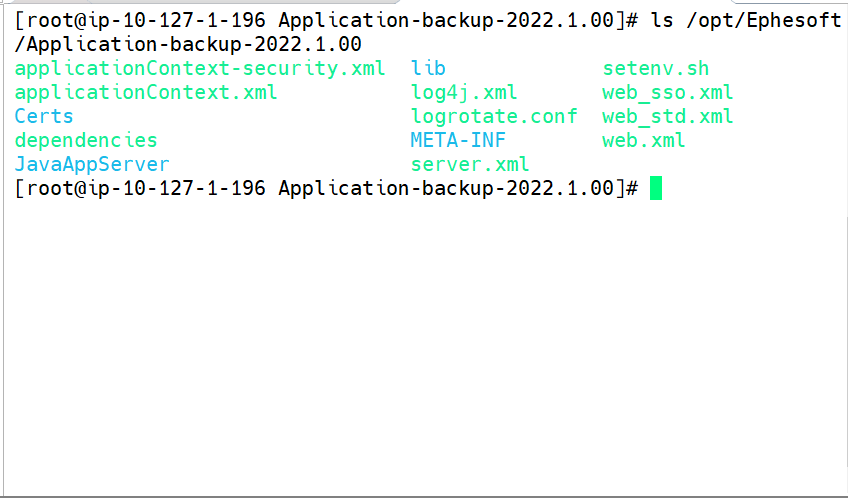
Task: Click the META-INF directory name
Action: tap(458, 141)
